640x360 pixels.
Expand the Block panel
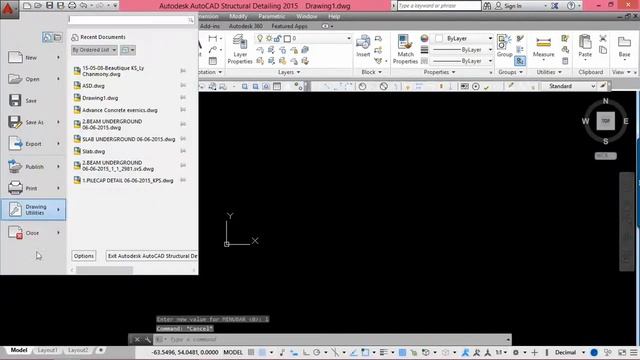(371, 72)
